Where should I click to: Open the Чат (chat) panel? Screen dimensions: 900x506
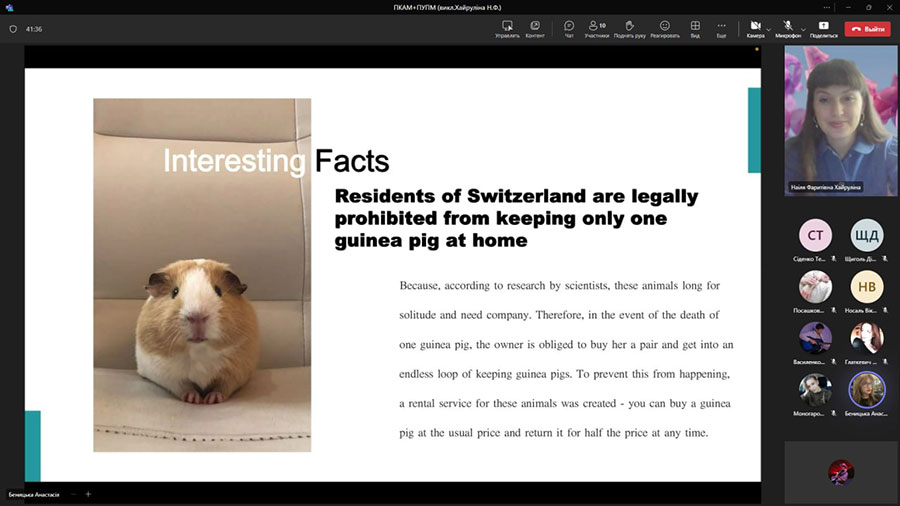coord(569,27)
